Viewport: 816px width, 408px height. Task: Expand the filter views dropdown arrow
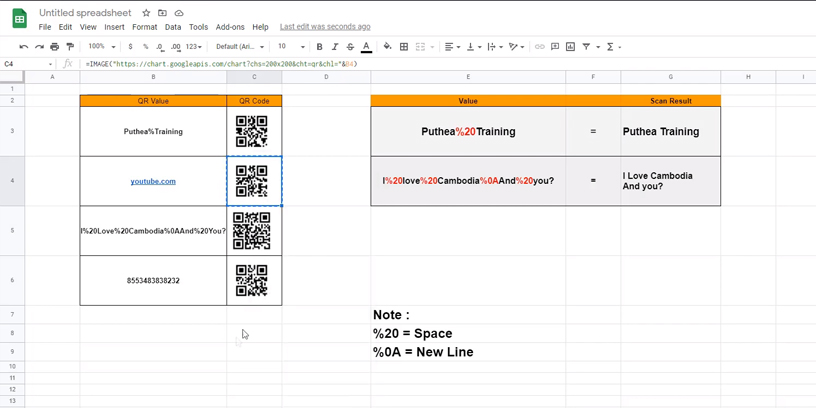click(598, 47)
